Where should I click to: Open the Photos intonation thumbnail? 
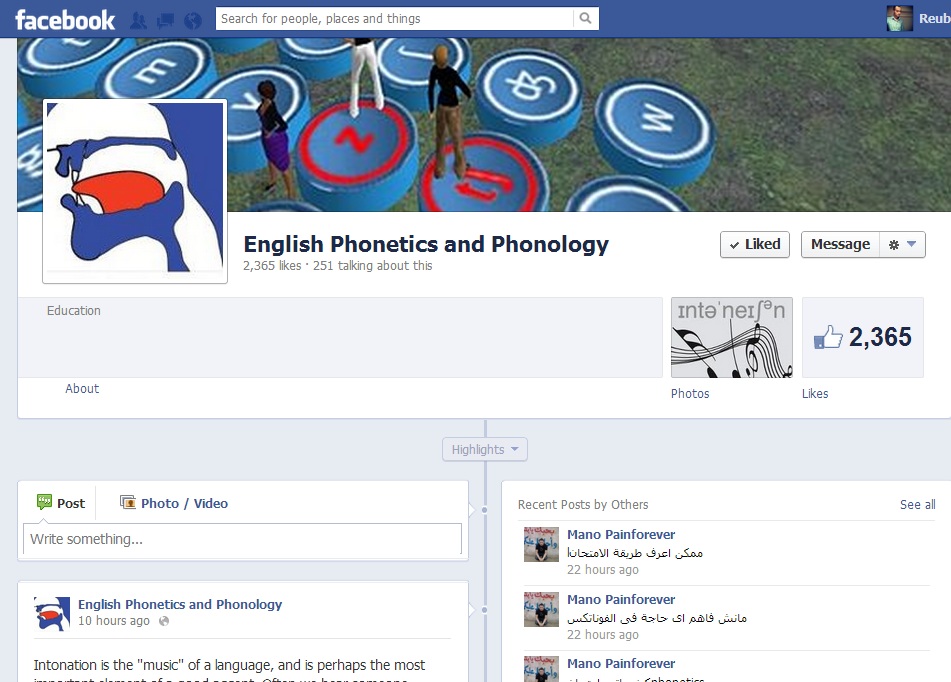731,337
